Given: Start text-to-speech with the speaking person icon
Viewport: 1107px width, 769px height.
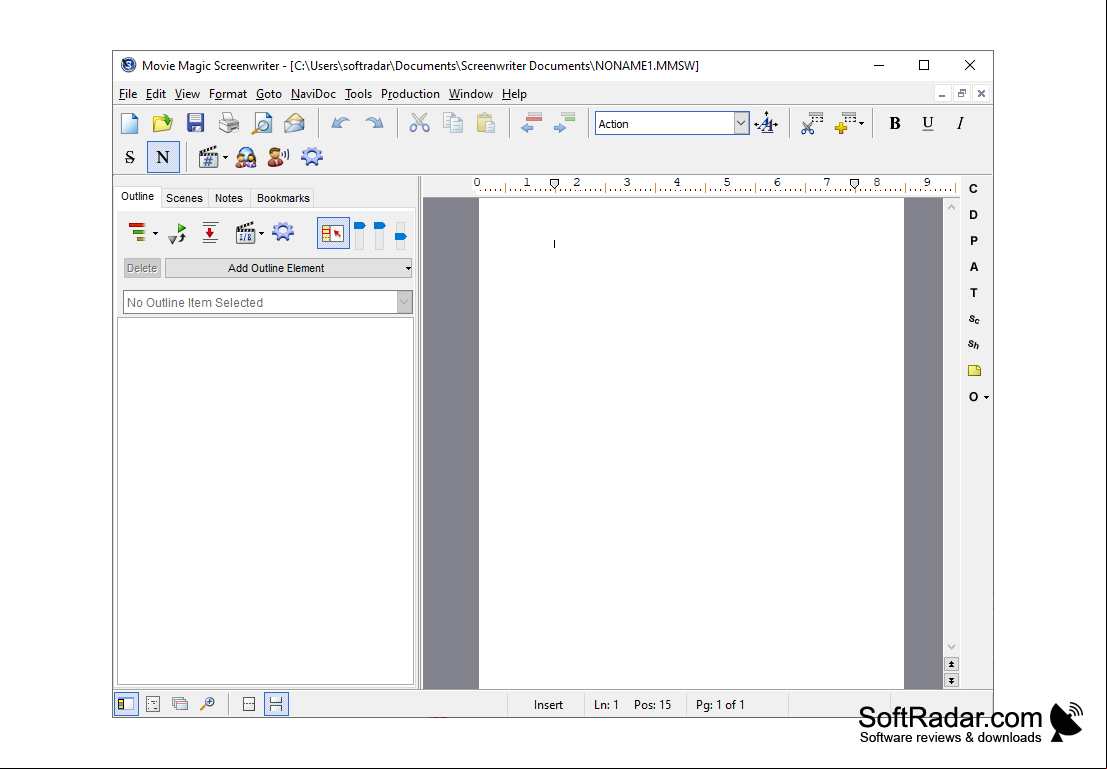Looking at the screenshot, I should pyautogui.click(x=278, y=157).
